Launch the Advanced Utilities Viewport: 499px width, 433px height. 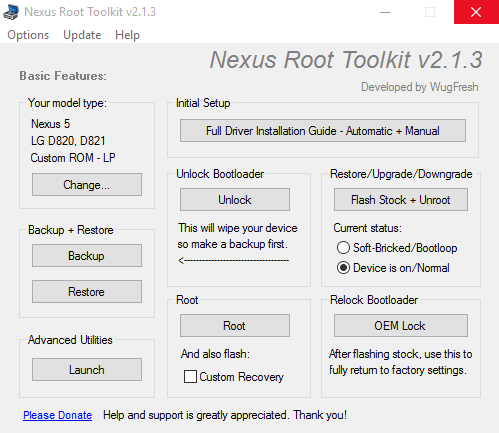[x=87, y=370]
